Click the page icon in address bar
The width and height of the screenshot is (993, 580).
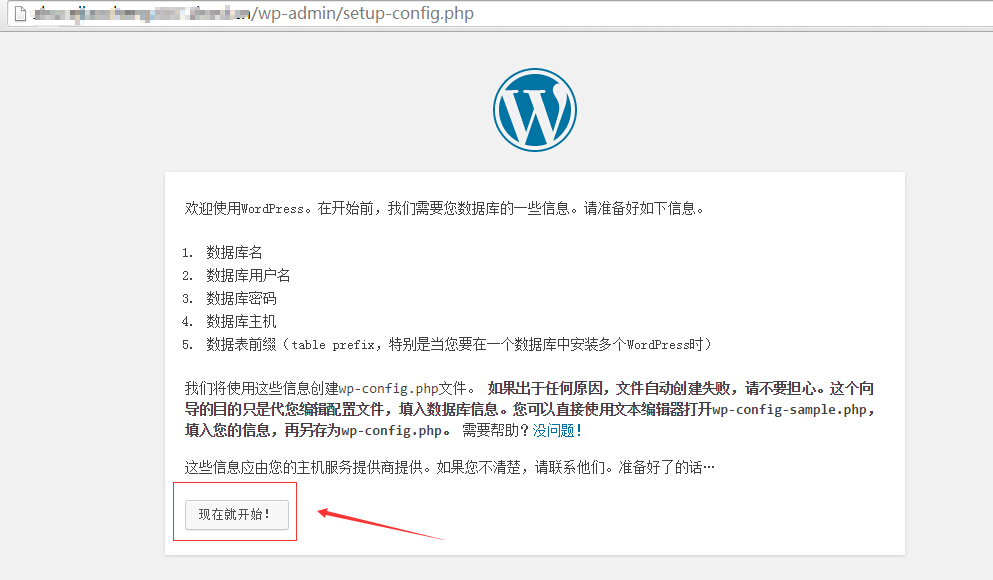point(20,13)
